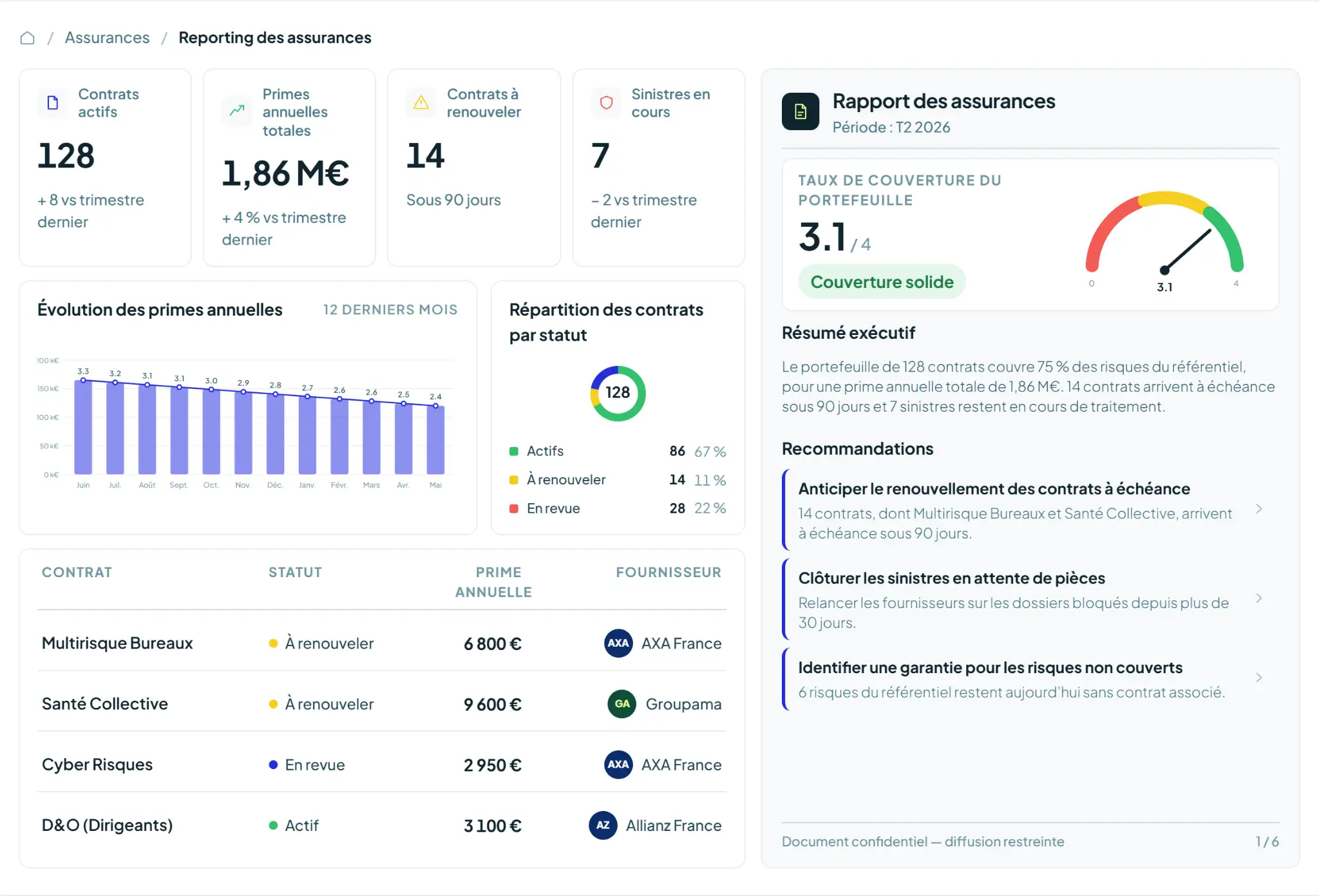Click the Allianz France supplier name
1319x896 pixels.
point(674,825)
